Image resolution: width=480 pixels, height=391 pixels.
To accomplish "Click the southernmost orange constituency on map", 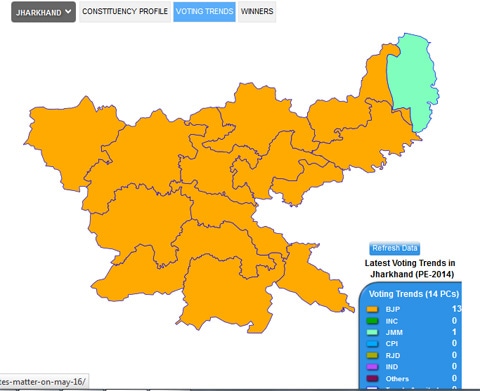I will (x=223, y=293).
